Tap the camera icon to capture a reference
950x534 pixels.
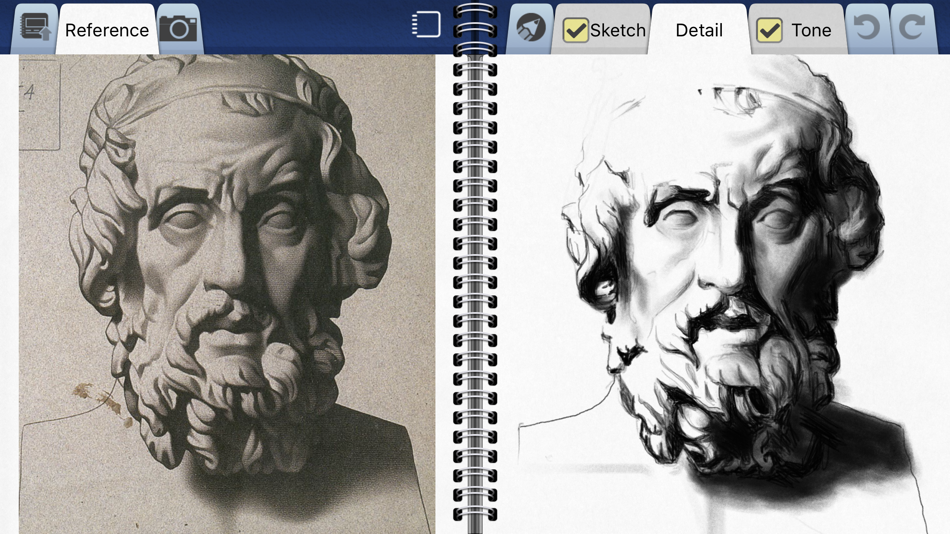click(x=178, y=28)
